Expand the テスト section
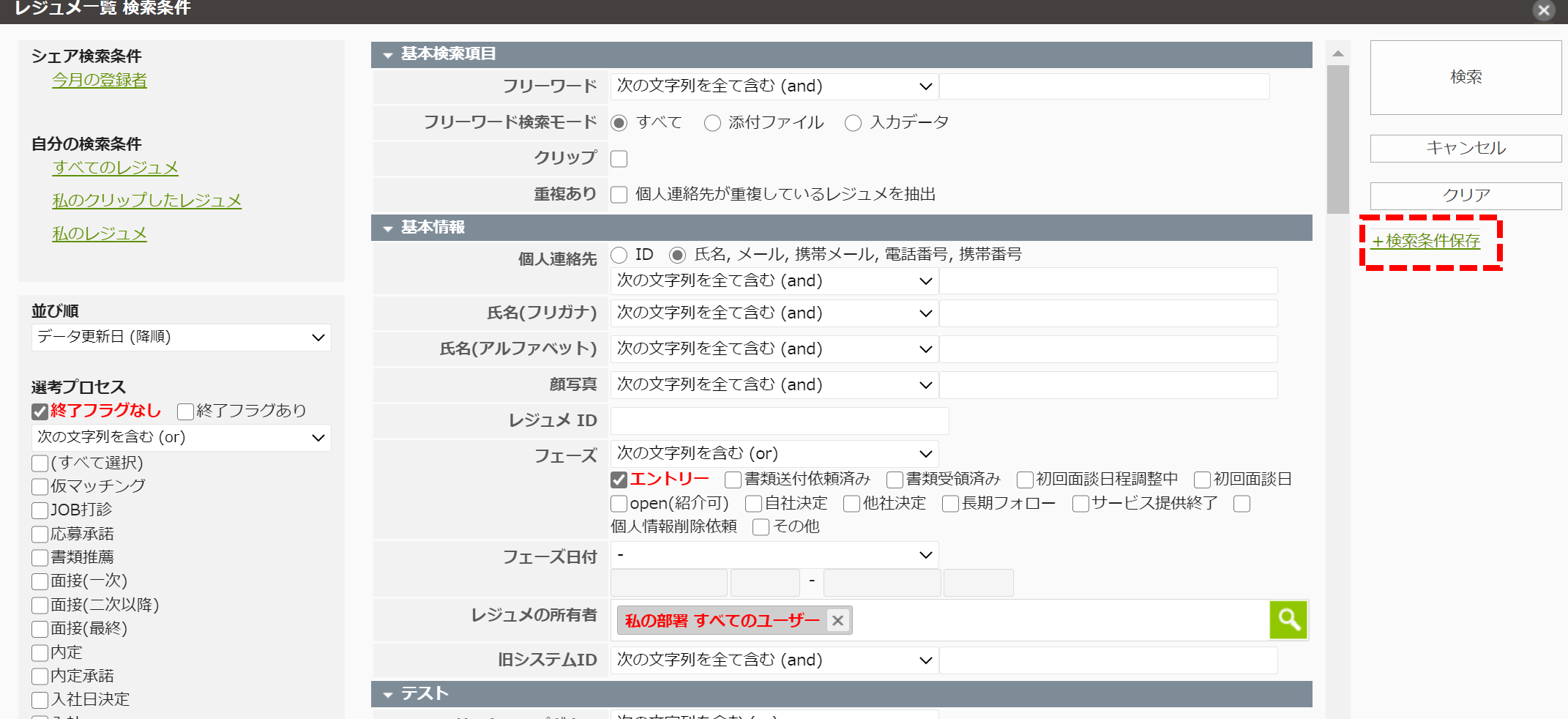 [x=388, y=693]
